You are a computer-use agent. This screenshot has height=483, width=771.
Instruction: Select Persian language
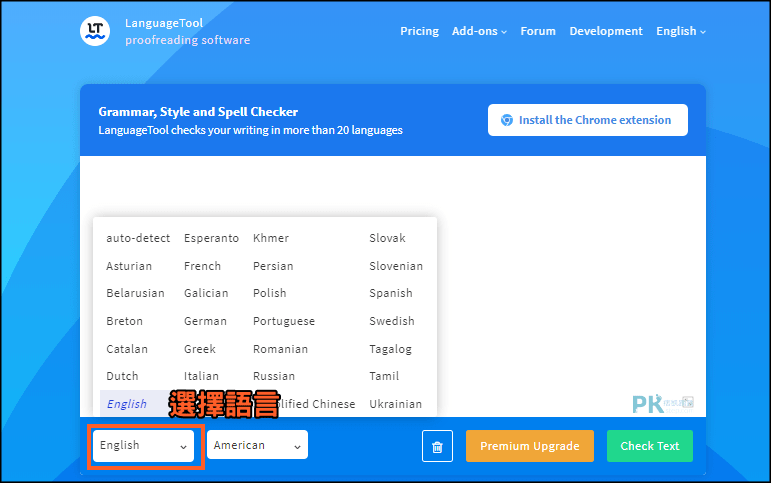coord(273,266)
